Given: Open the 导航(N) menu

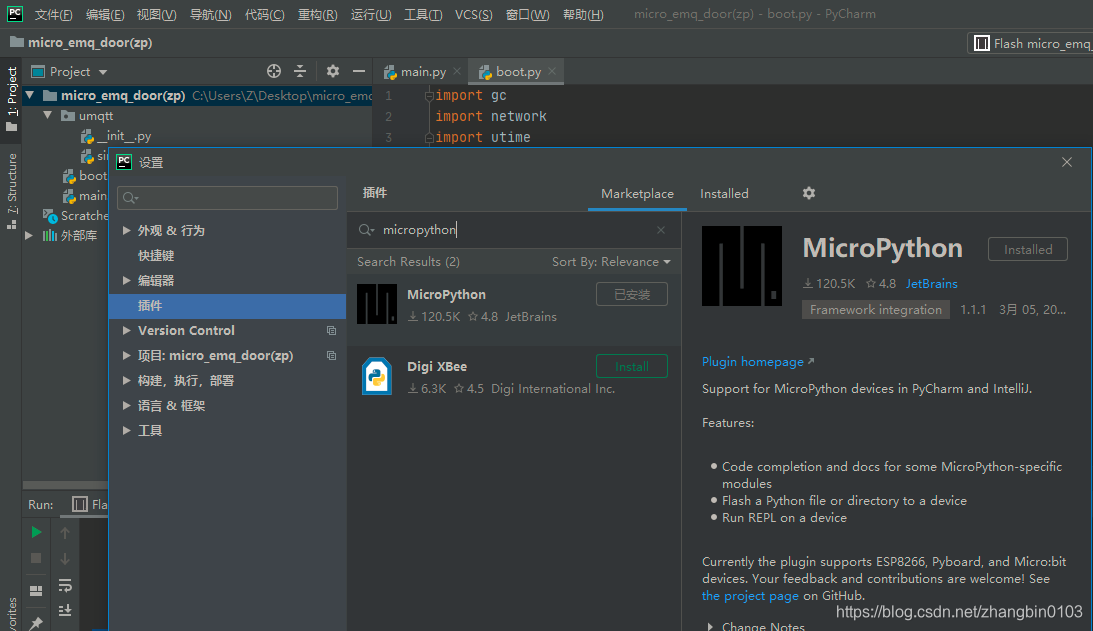Looking at the screenshot, I should [x=211, y=15].
